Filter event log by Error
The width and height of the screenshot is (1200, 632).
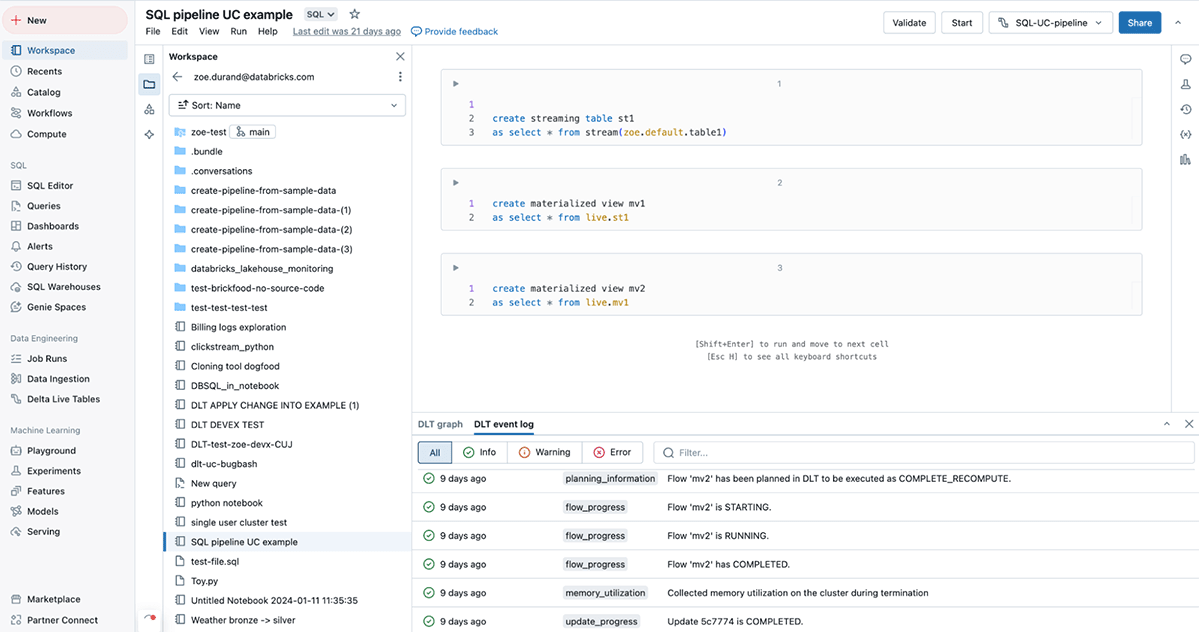point(612,452)
